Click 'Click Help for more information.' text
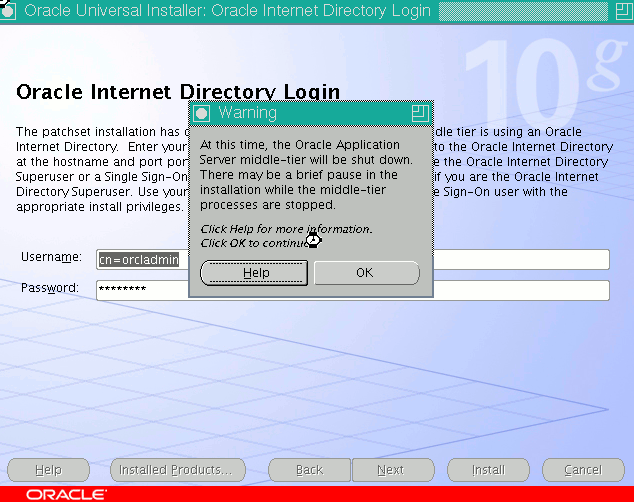This screenshot has width=634, height=502. click(x=286, y=229)
